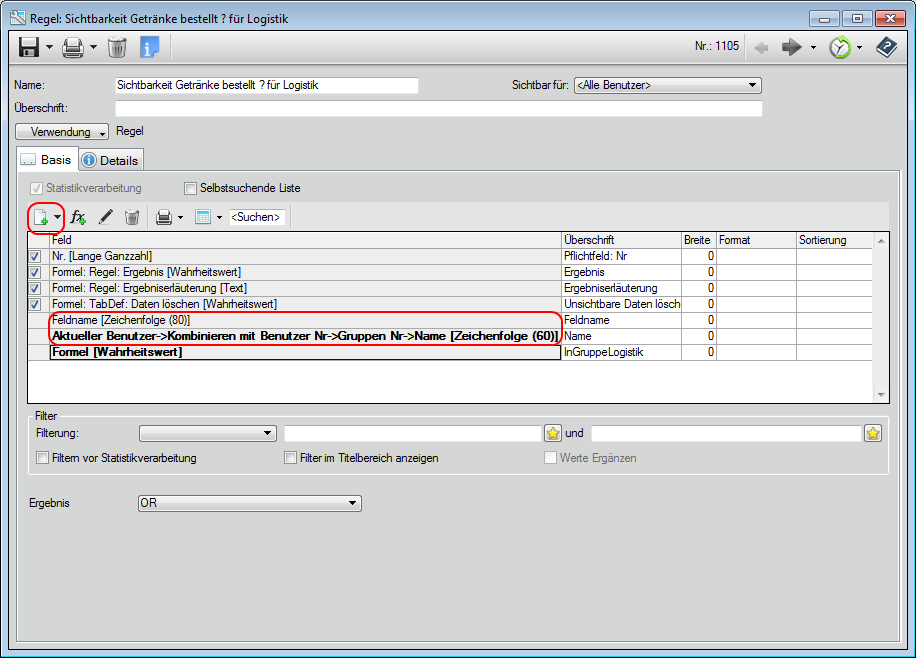Click the save disk icon

(28, 47)
